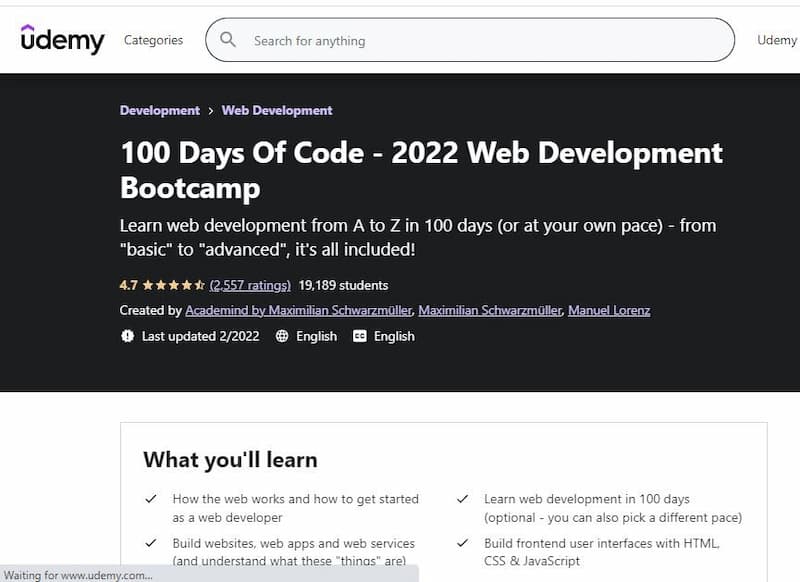
Task: Open the Categories menu
Action: (153, 40)
